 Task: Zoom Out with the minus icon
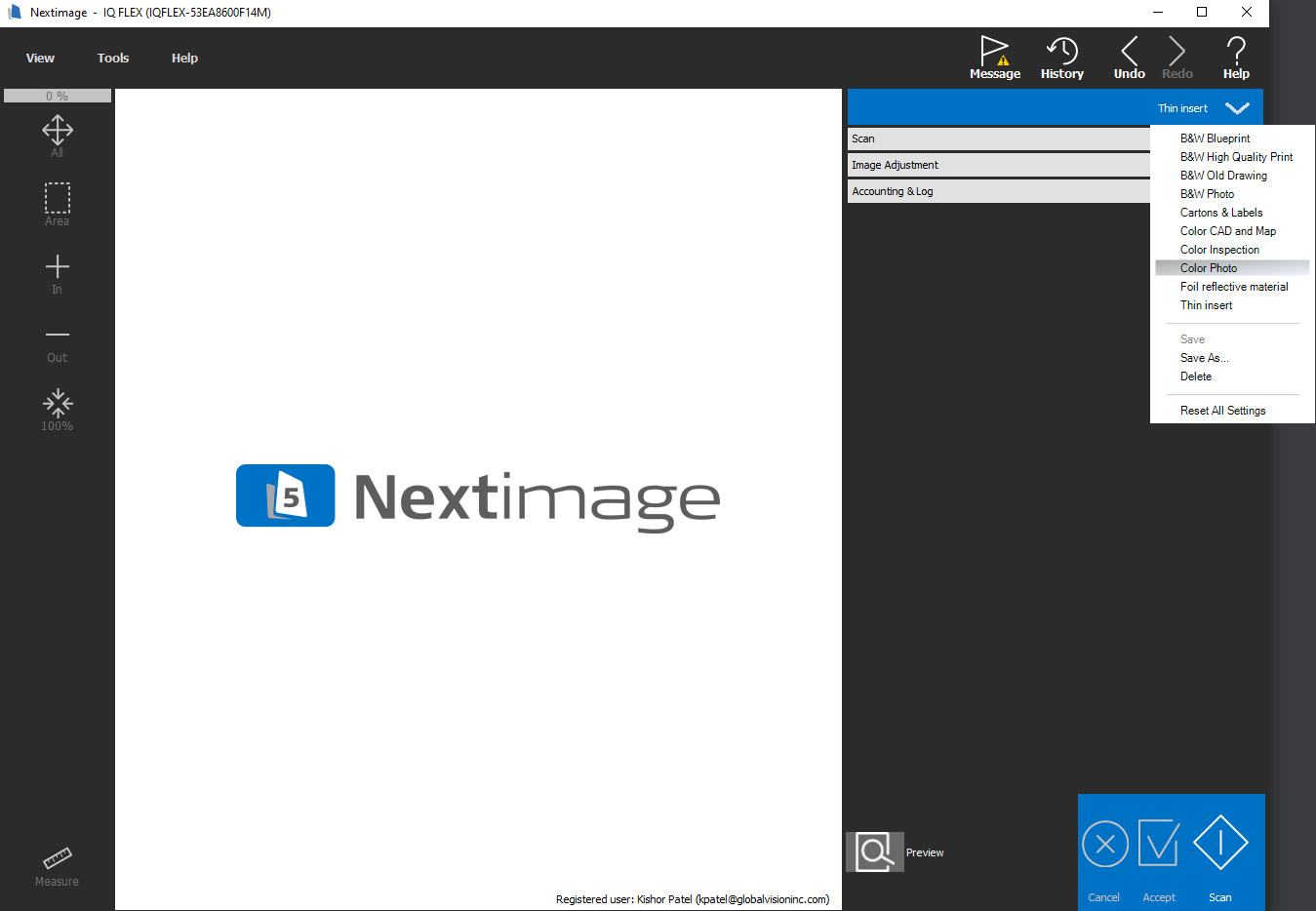[58, 340]
